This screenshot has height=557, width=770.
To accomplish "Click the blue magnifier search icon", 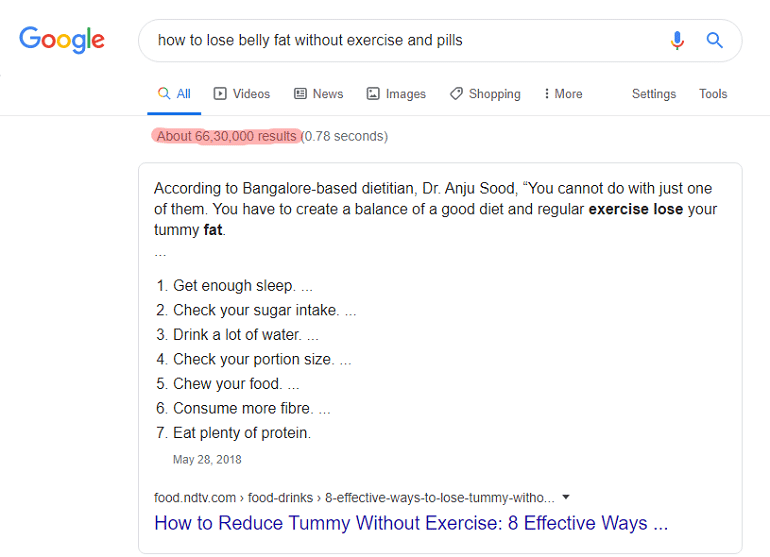I will click(x=715, y=40).
